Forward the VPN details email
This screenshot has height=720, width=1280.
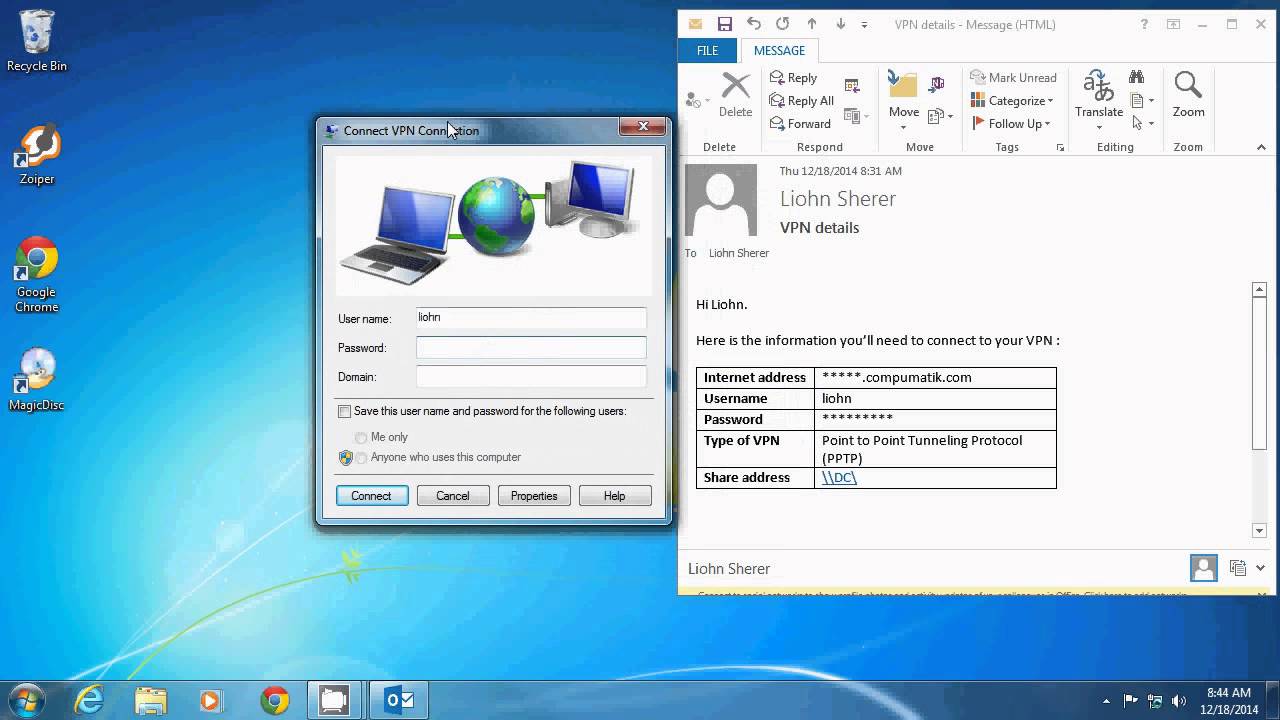799,123
